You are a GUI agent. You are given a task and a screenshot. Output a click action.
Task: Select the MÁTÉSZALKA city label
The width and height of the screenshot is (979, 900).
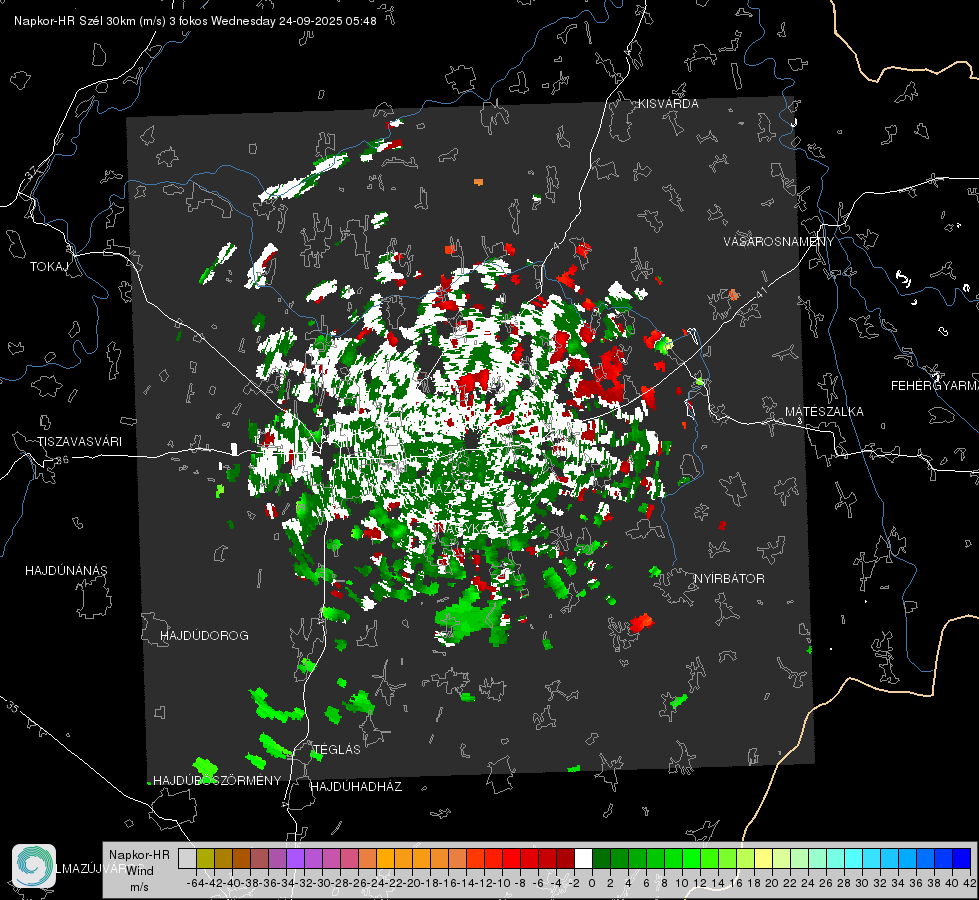(824, 412)
